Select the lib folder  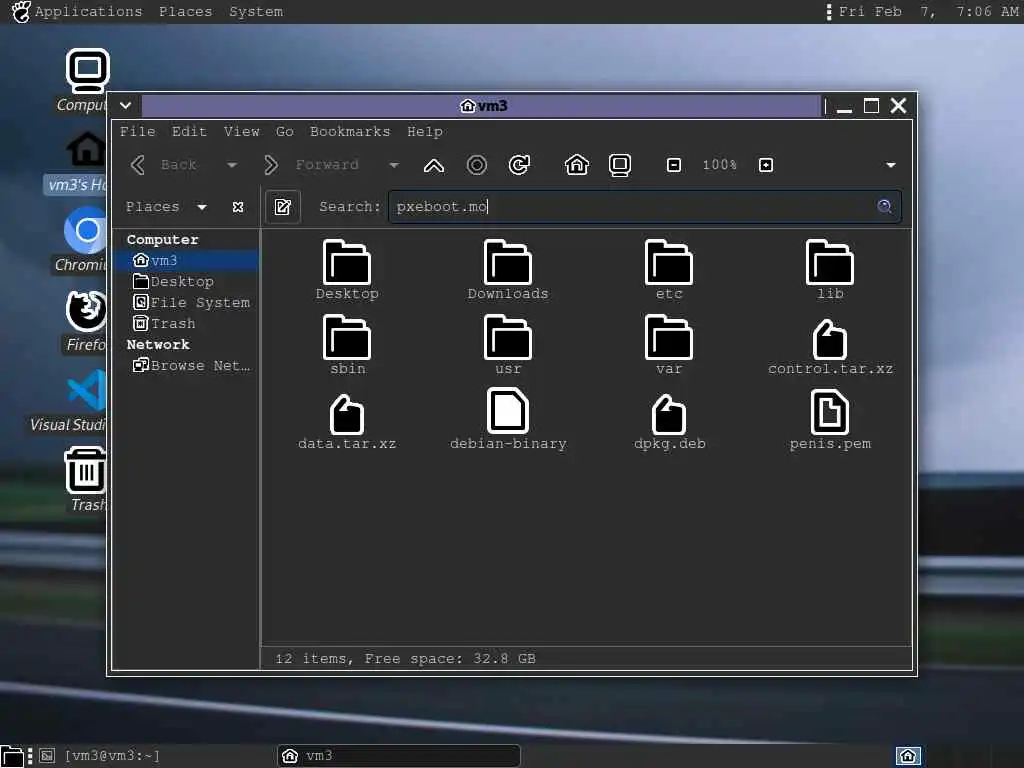tap(830, 270)
